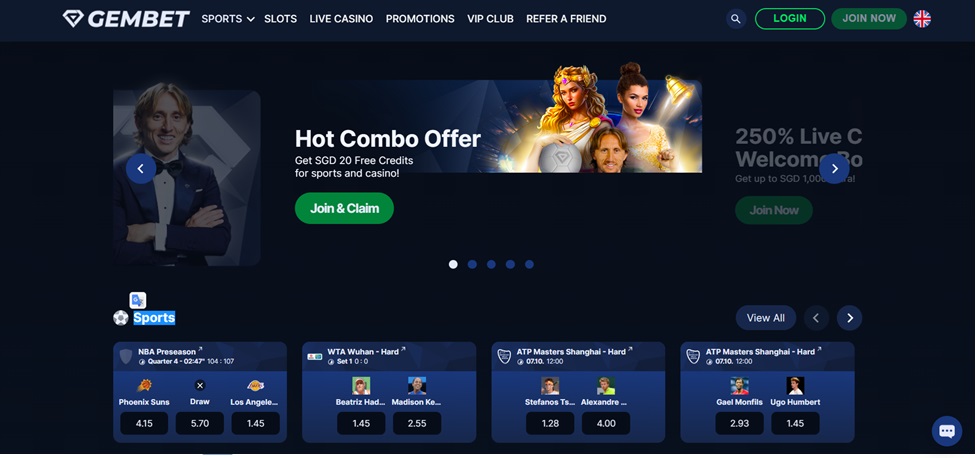
Task: Select the third carousel dot
Action: coord(491,264)
